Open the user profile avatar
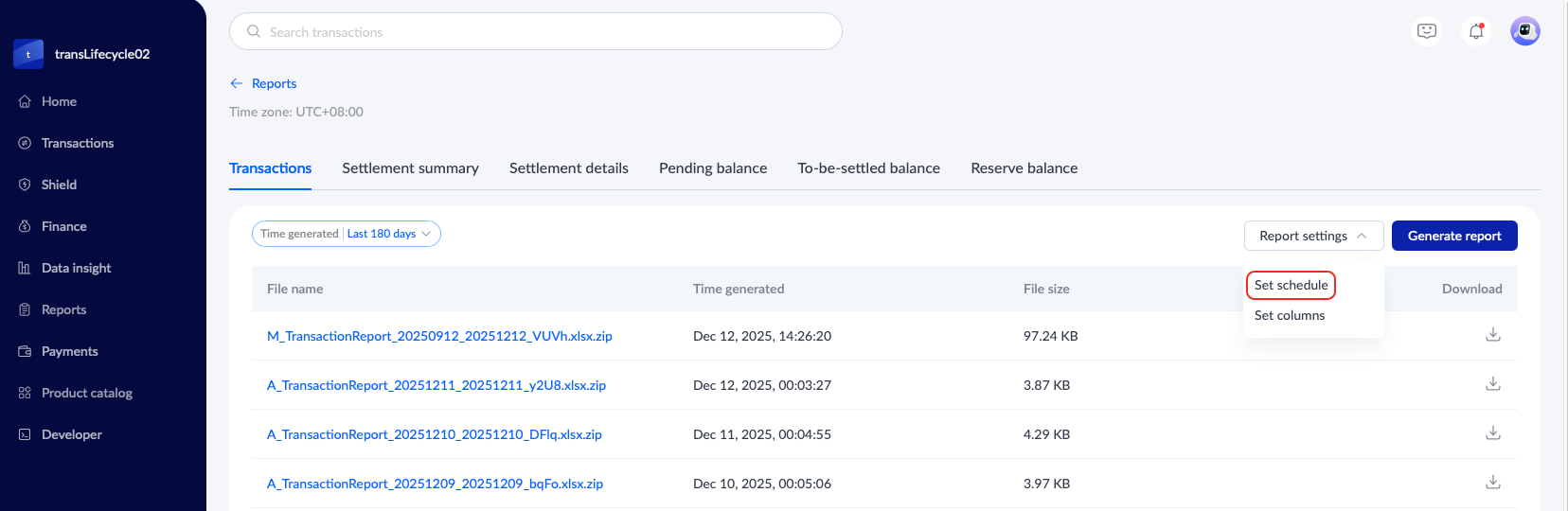Screen dimensions: 1568x511 tap(1524, 31)
